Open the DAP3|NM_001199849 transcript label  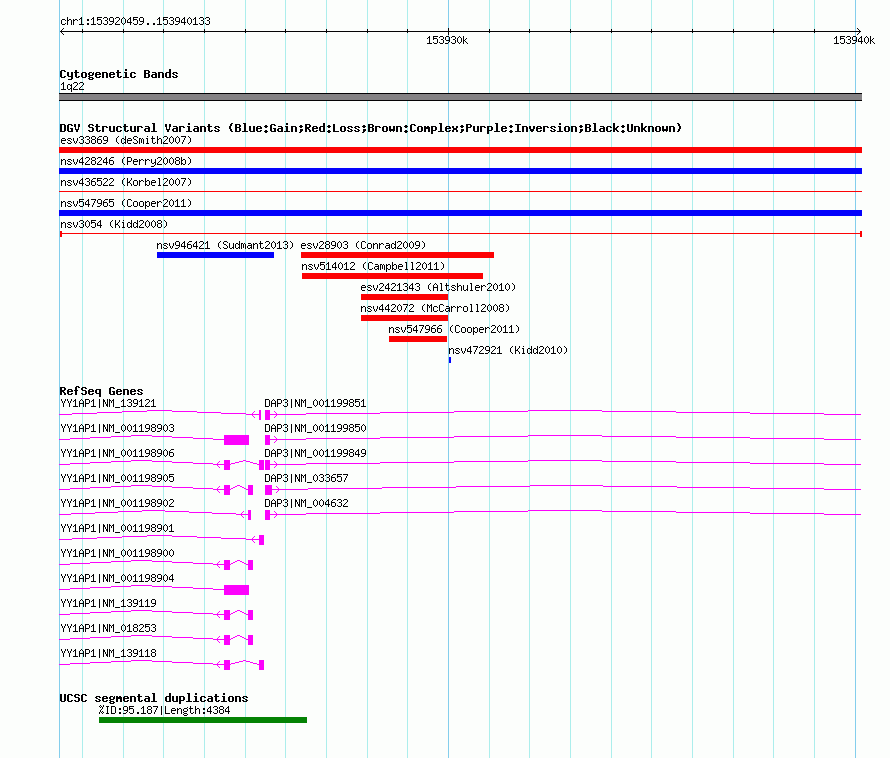click(x=315, y=454)
